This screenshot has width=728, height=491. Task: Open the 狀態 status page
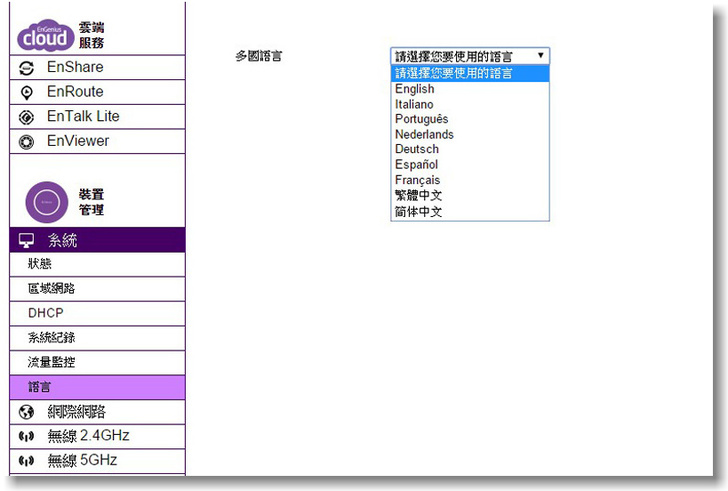tap(98, 265)
